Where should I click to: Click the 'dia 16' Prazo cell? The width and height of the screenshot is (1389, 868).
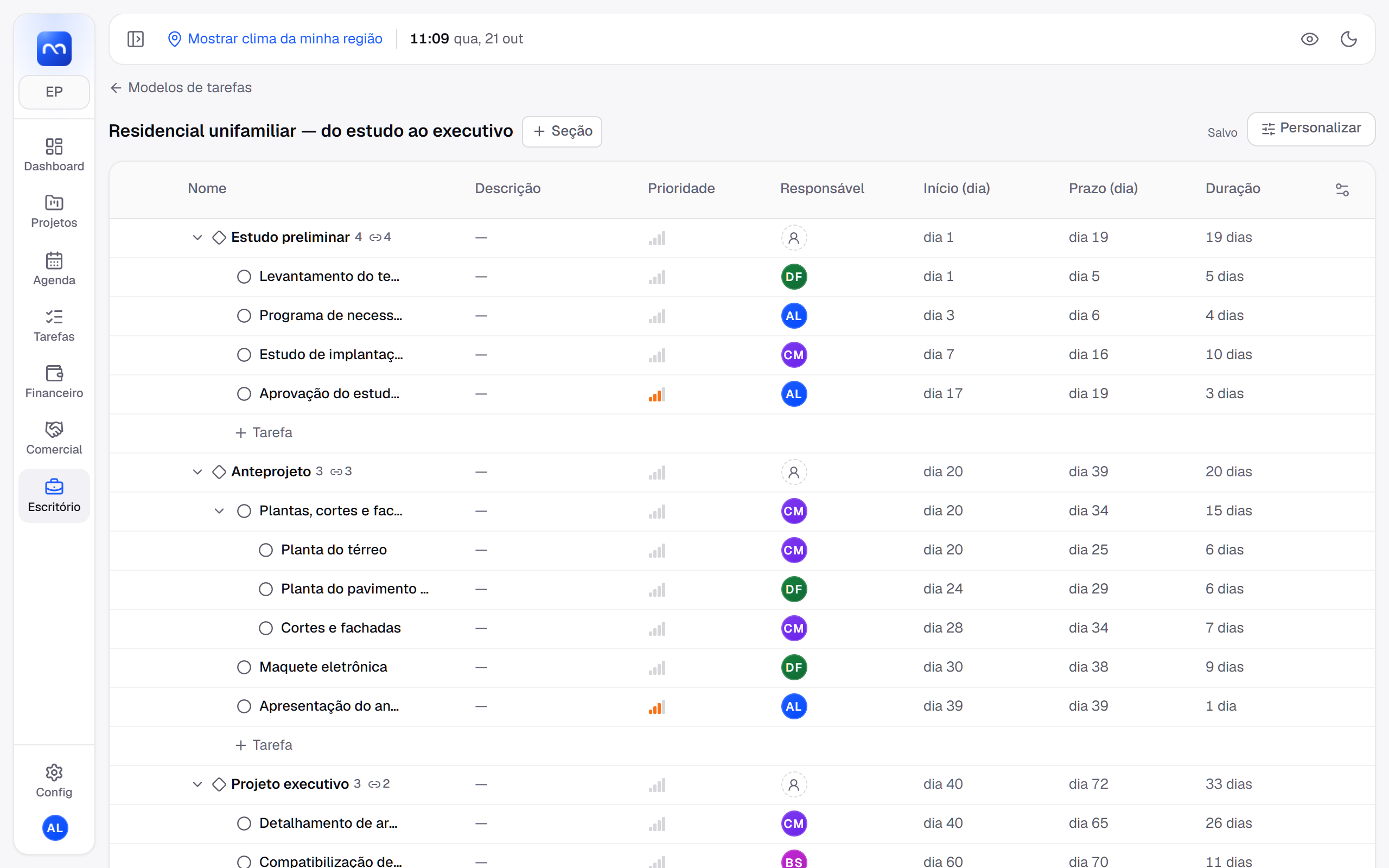pyautogui.click(x=1088, y=355)
